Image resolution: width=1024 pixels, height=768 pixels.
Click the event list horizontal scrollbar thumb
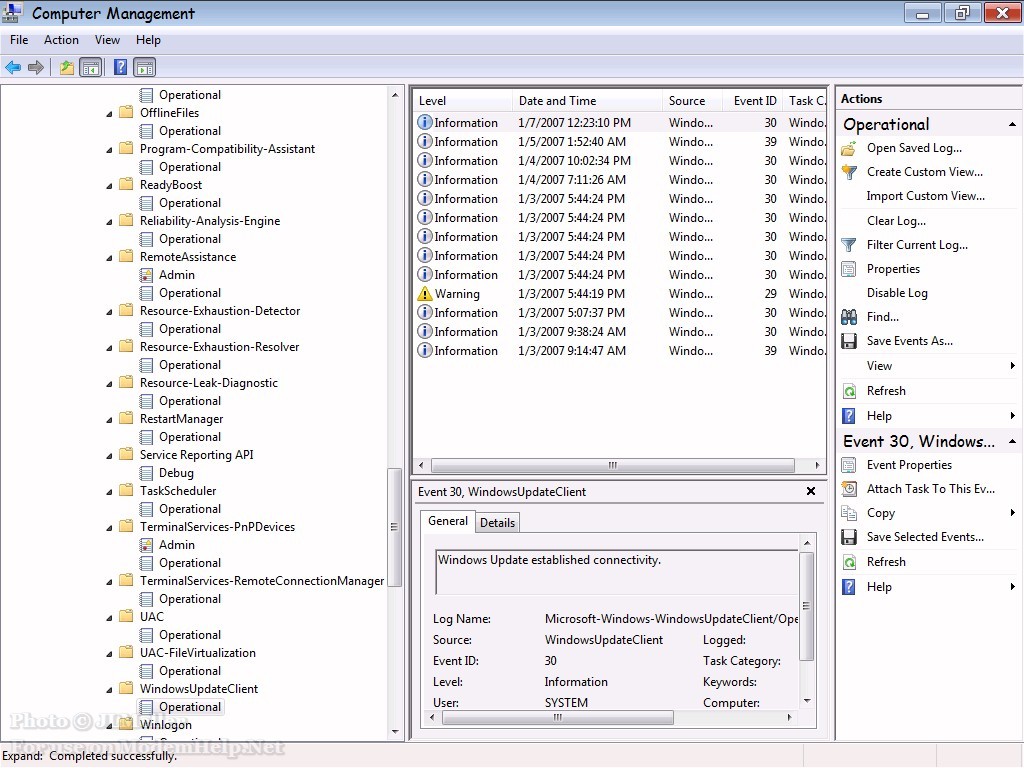click(613, 465)
